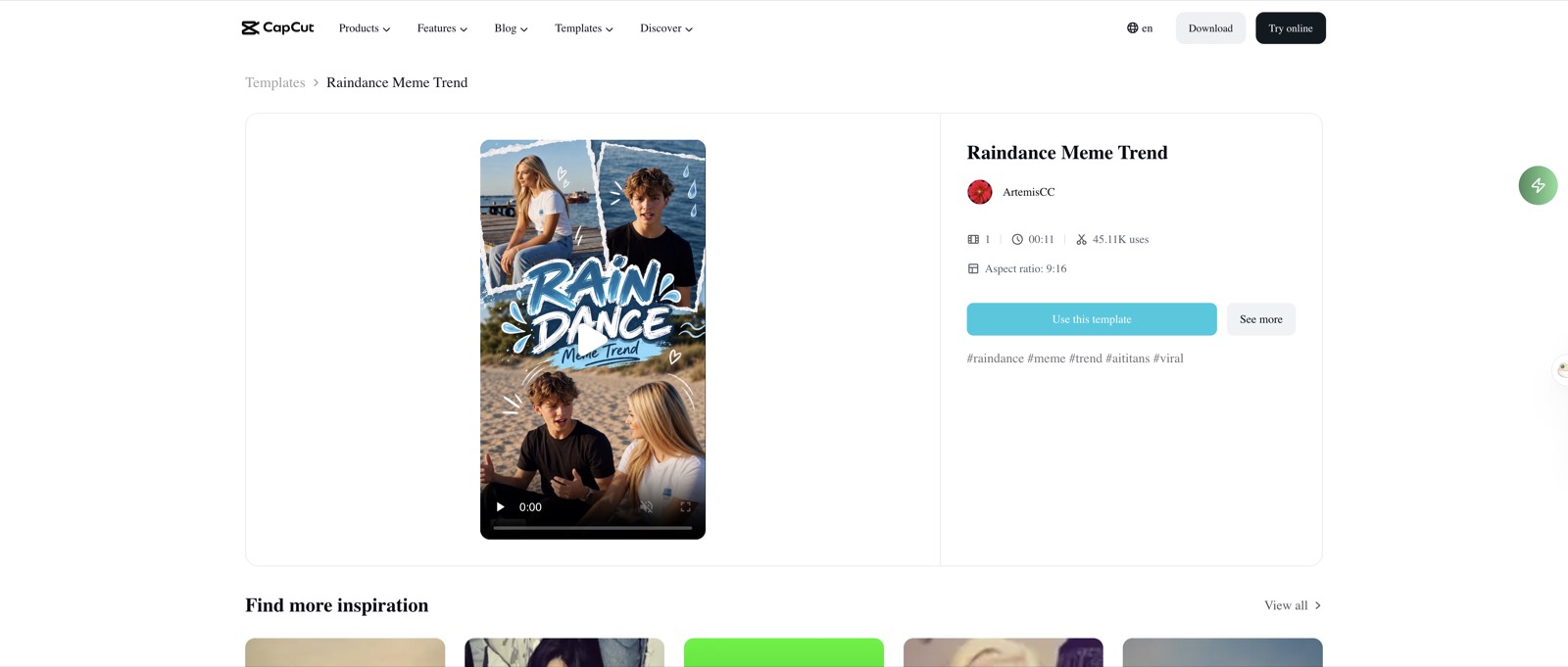The image size is (1568, 667).
Task: Expand the Blog menu
Action: (511, 28)
